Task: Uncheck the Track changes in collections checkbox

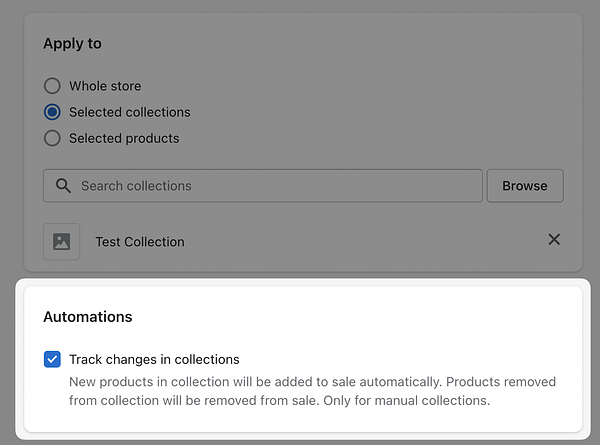Action: pos(52,359)
